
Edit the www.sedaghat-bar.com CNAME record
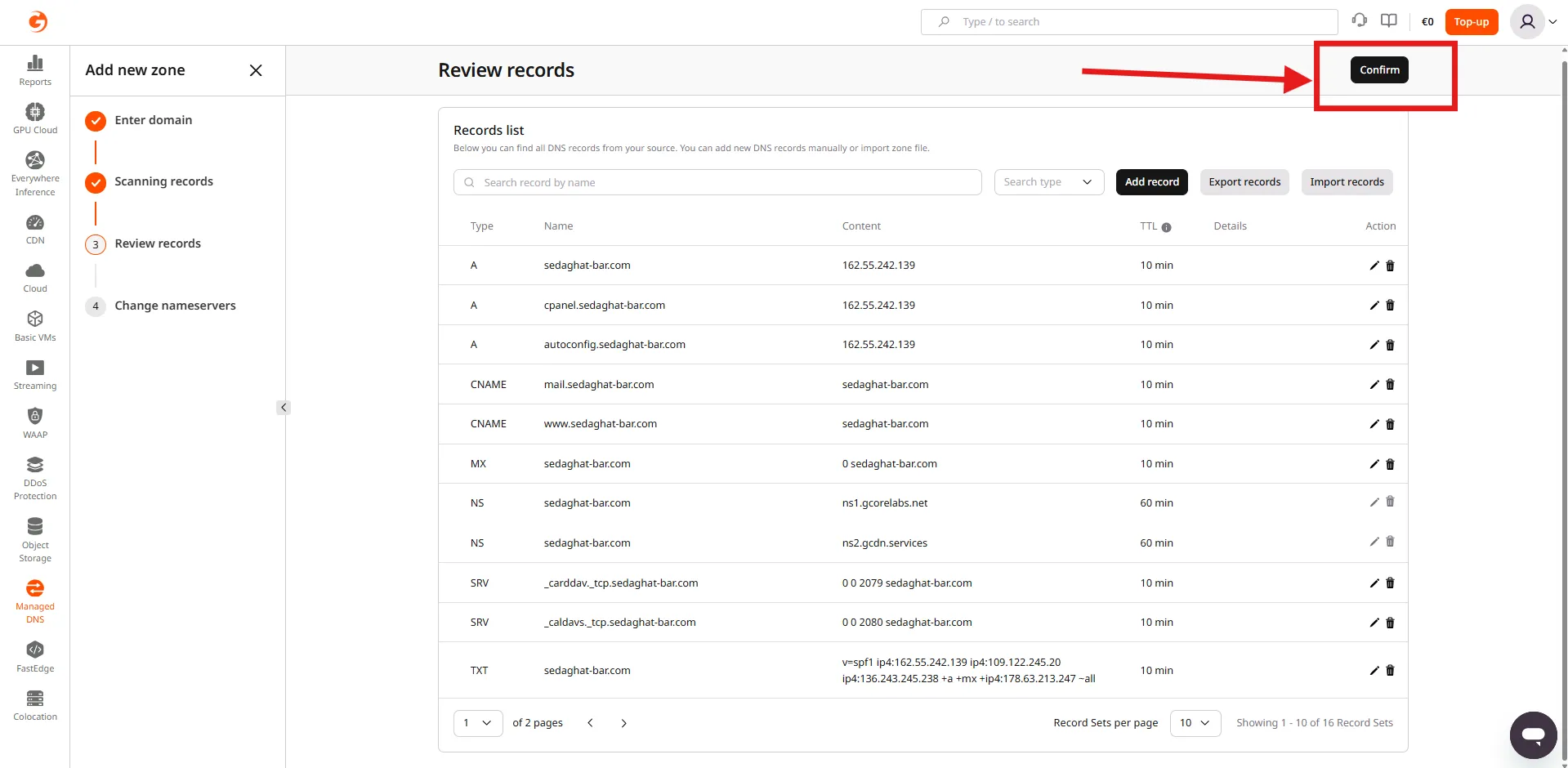click(x=1374, y=424)
